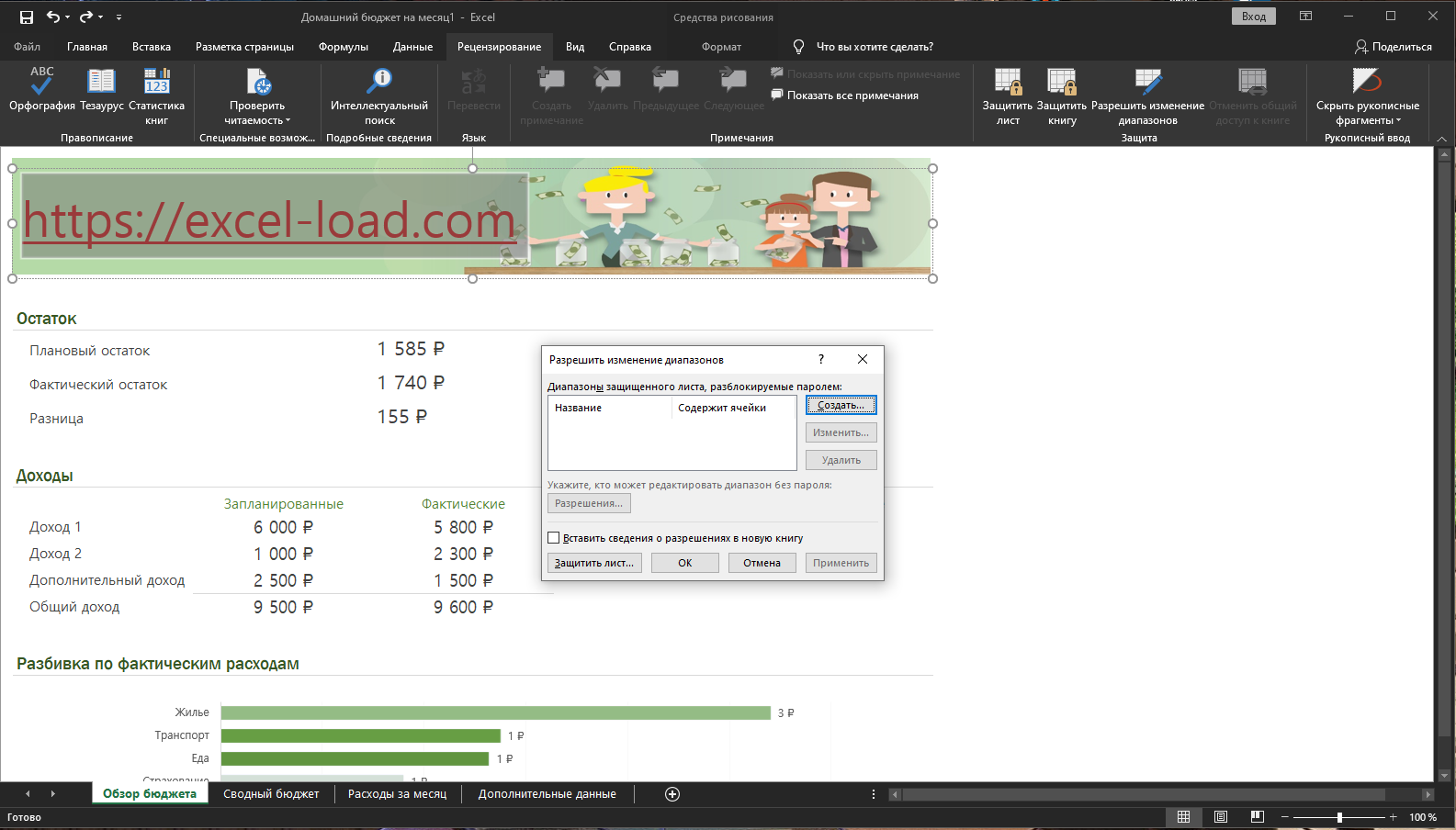This screenshot has width=1456, height=830.
Task: Click the 100 % zoom level
Action: [1423, 817]
